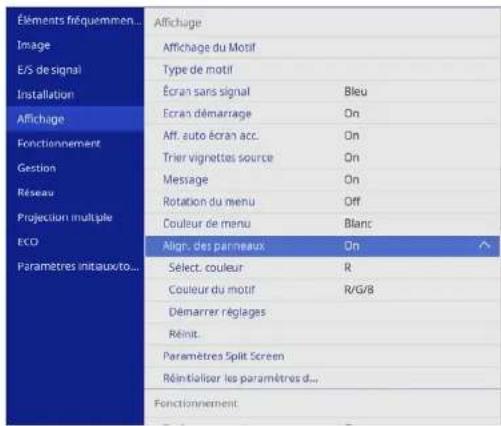
Task: Change the Blanc menu color value
Action: (358, 223)
